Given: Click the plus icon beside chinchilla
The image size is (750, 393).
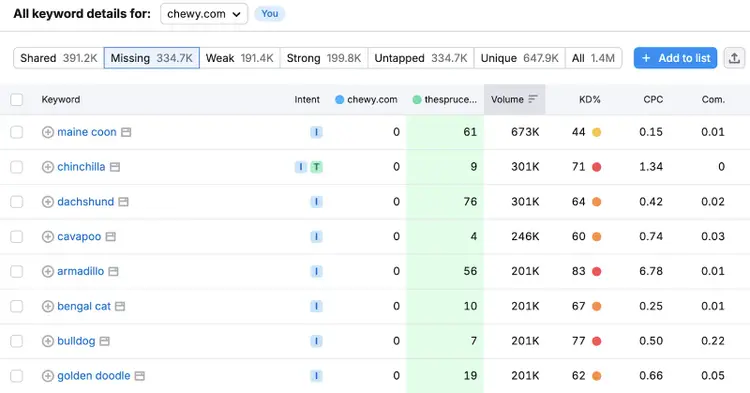Looking at the screenshot, I should coord(47,167).
